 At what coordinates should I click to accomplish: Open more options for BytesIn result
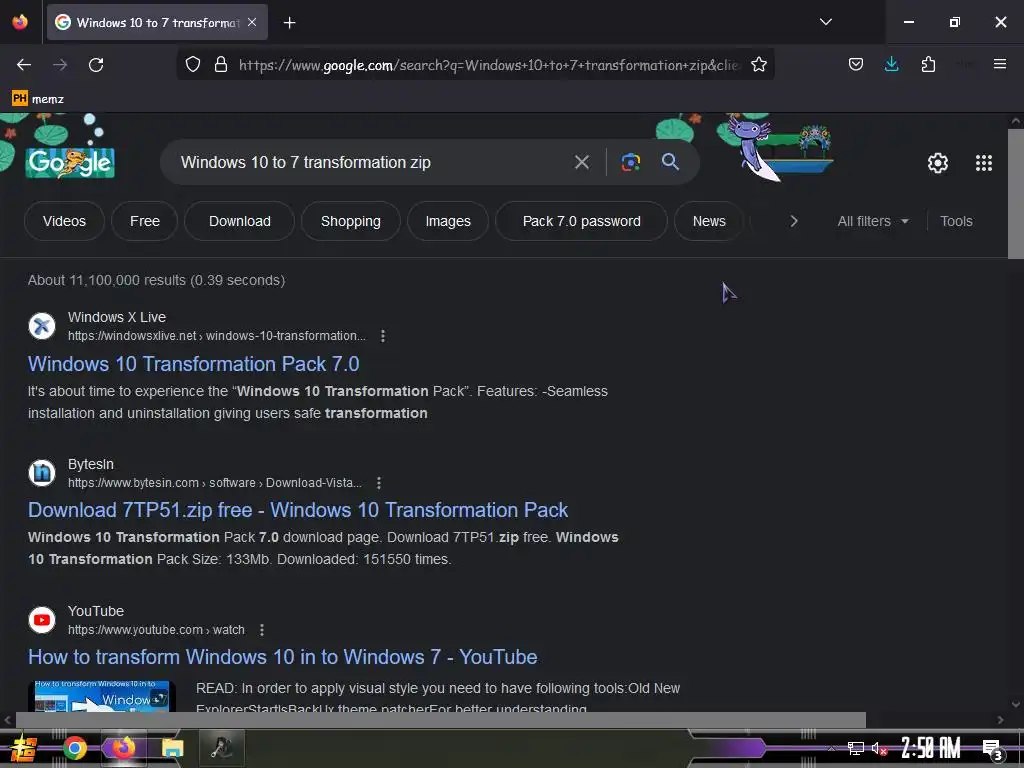tap(379, 483)
